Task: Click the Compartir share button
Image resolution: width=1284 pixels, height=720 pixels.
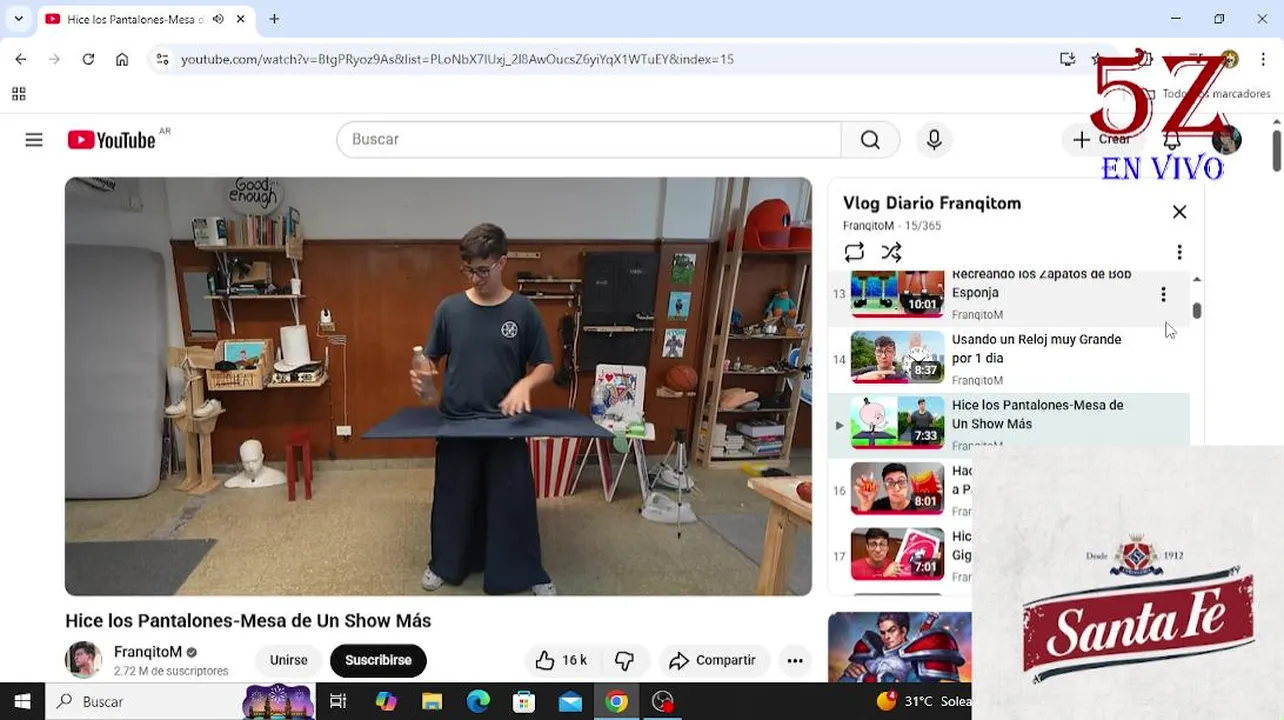Action: click(713, 660)
